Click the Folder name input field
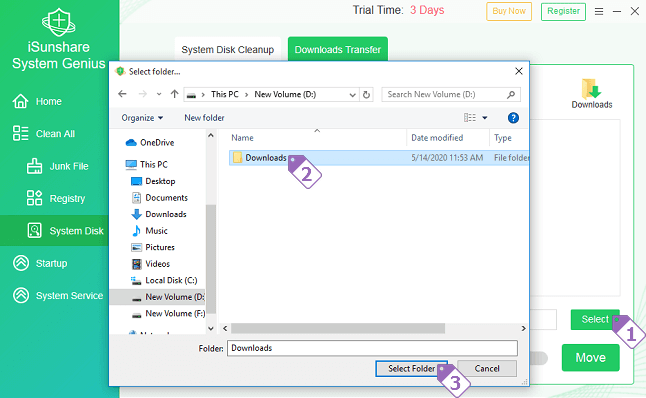 tap(372, 348)
